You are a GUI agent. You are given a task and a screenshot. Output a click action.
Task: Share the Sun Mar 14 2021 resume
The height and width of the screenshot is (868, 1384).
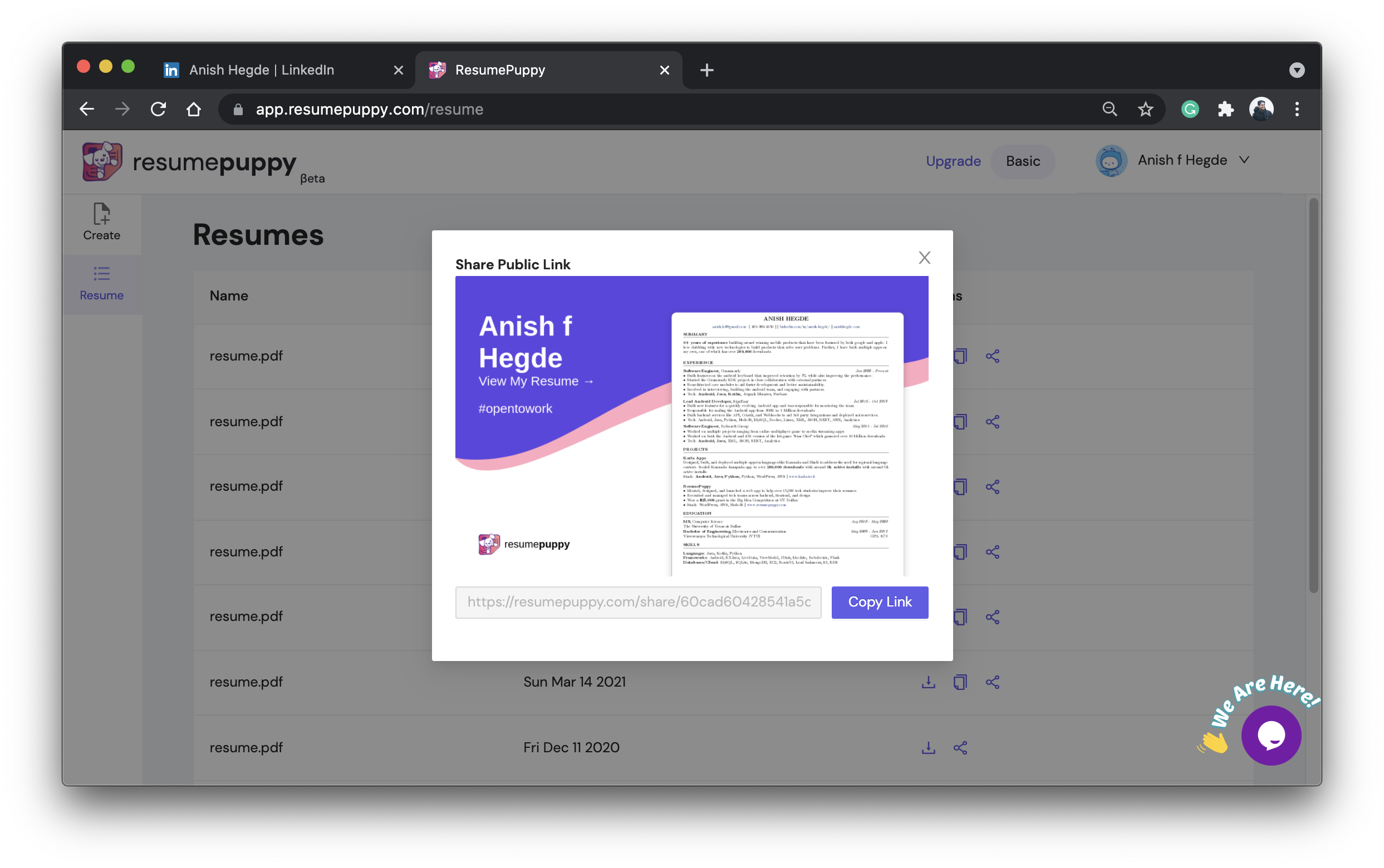point(992,682)
